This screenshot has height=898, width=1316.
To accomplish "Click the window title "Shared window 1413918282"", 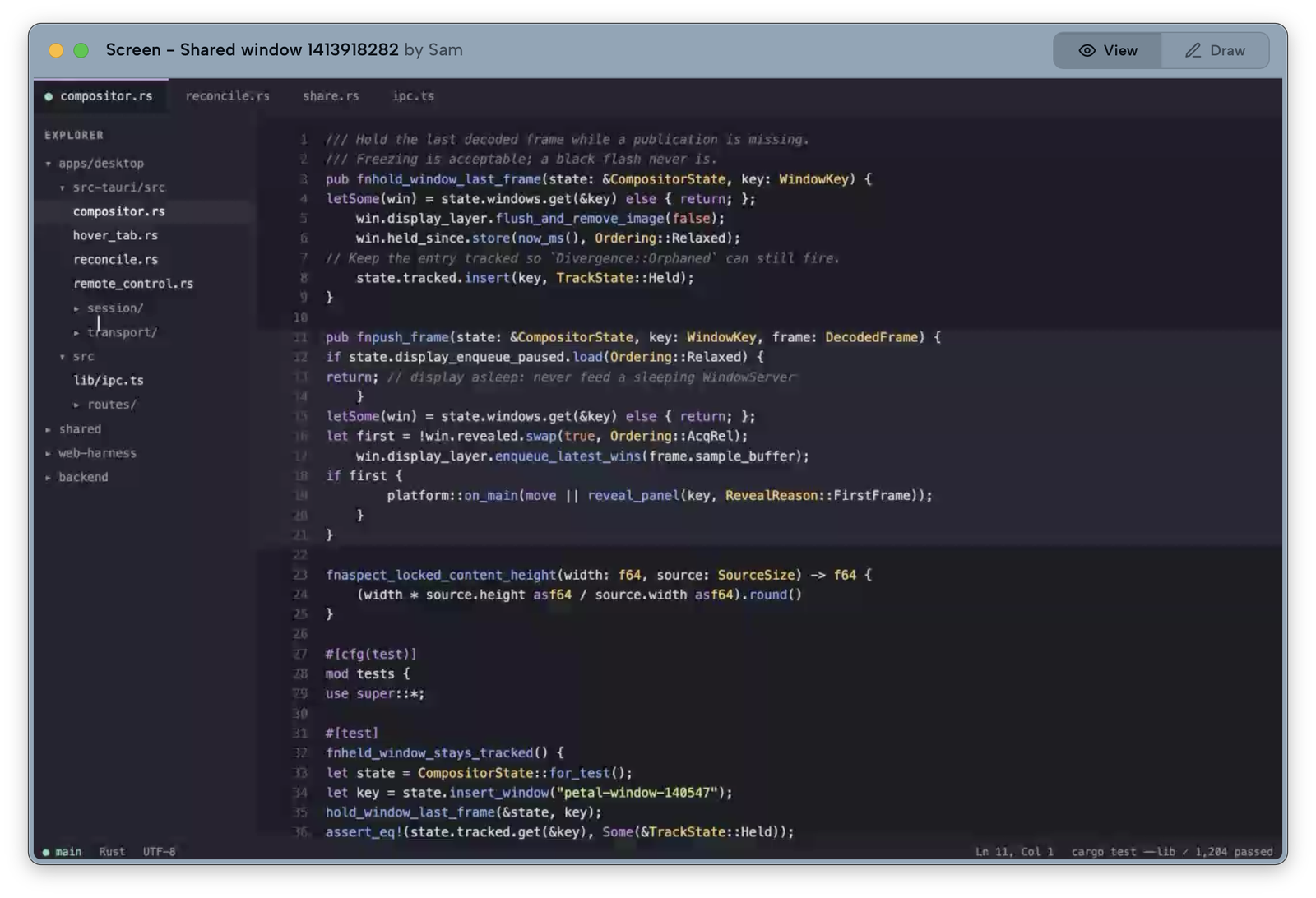I will tap(289, 50).
